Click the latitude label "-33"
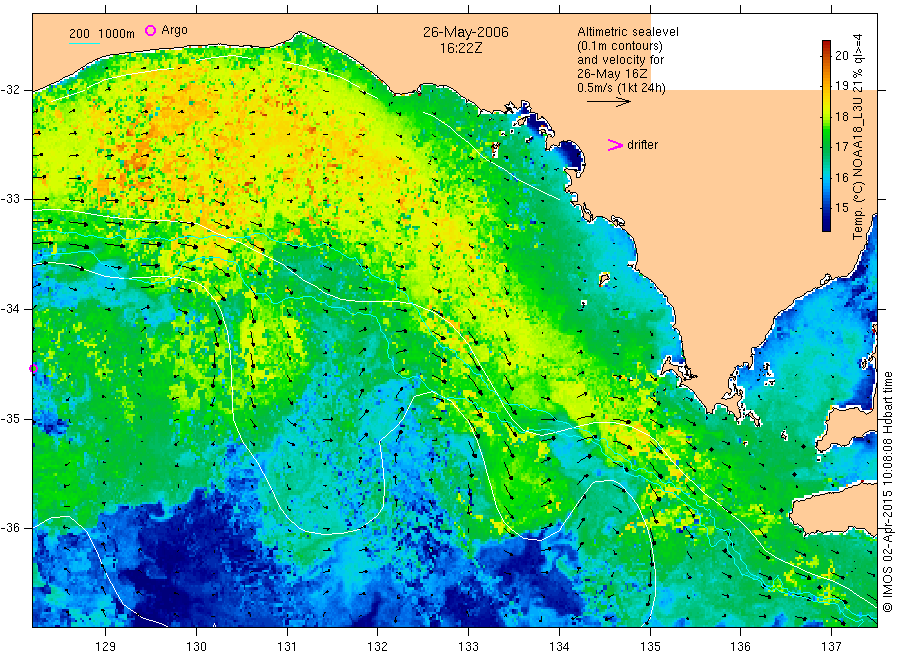This screenshot has width=900, height=660. tap(10, 199)
